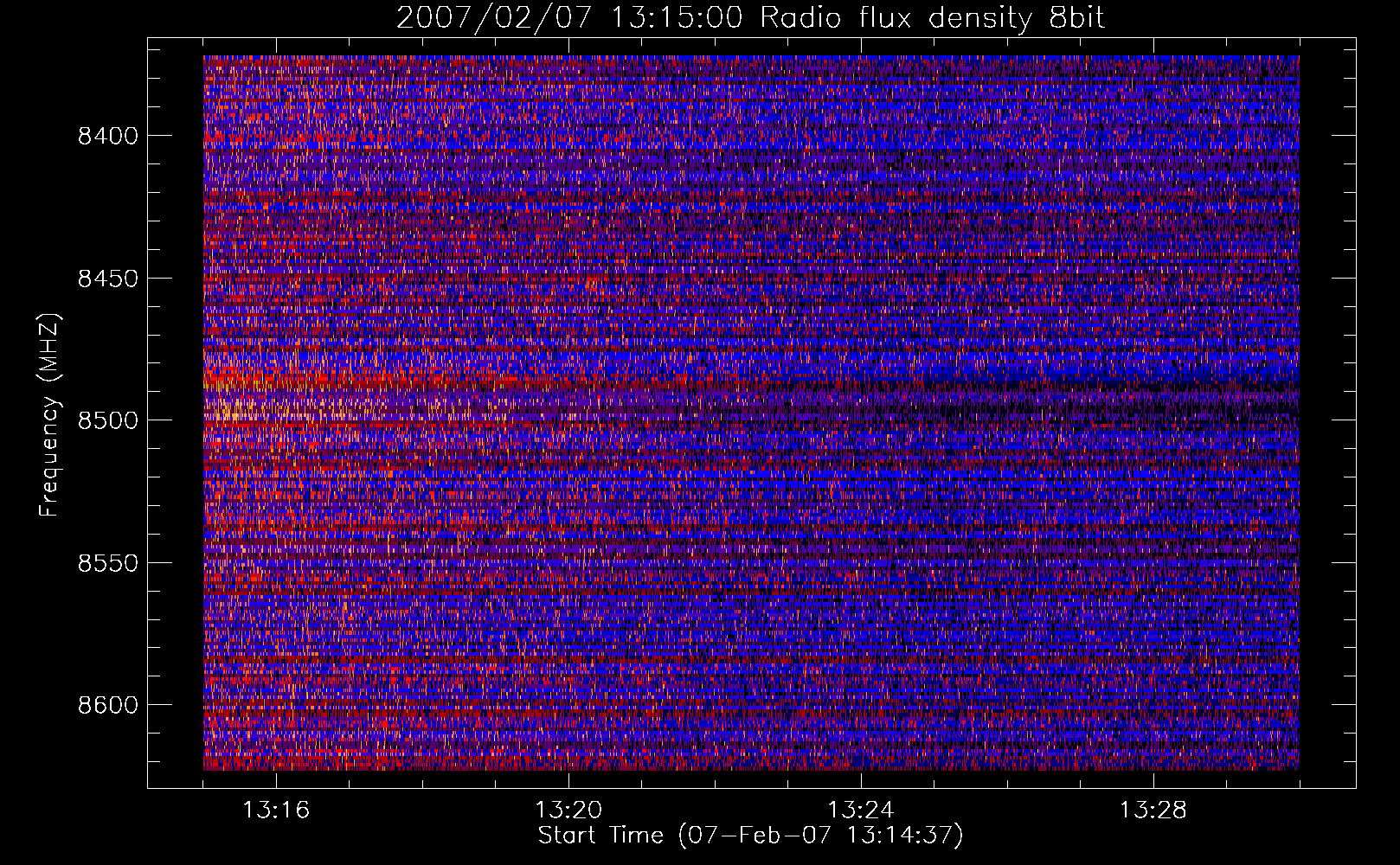Viewport: 1400px width, 865px height.
Task: Click the x-axis label "Start Time (07-Feb-07 13:14:37)"
Action: 750,835
